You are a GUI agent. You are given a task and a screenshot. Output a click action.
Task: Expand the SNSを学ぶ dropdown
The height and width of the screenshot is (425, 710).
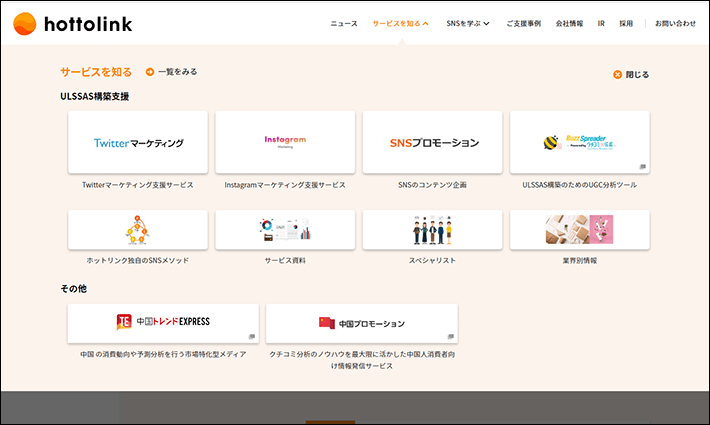468,24
